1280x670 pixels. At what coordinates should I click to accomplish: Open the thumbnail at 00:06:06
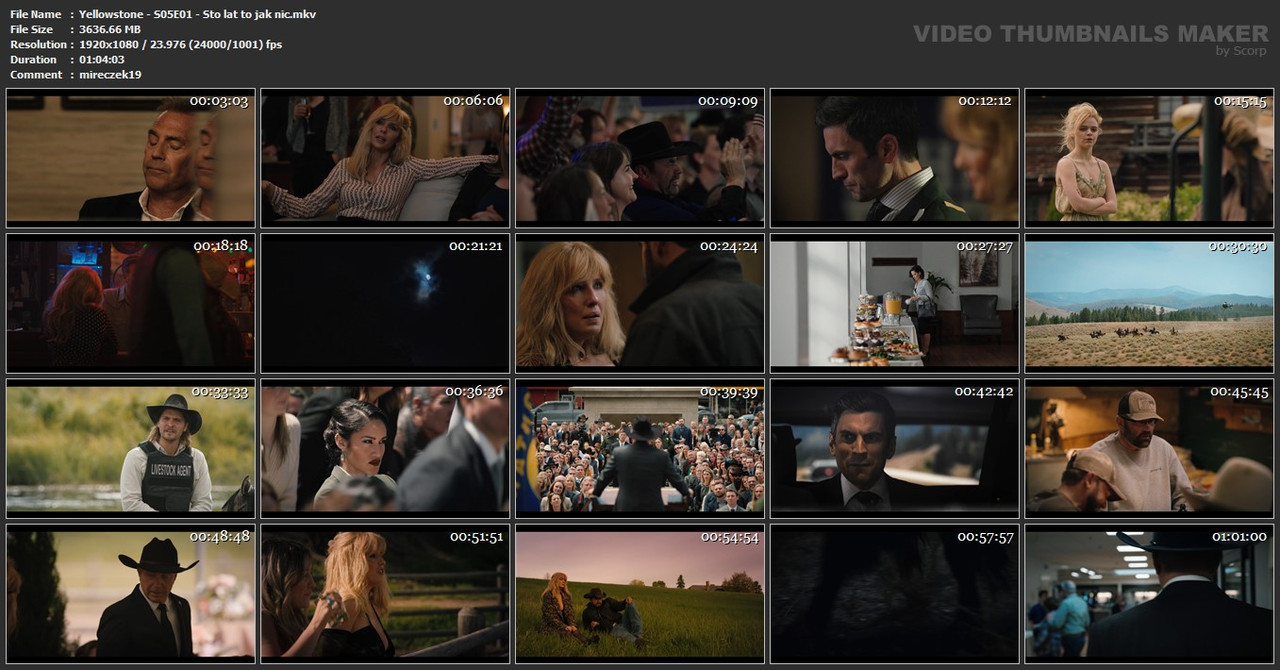pos(386,158)
